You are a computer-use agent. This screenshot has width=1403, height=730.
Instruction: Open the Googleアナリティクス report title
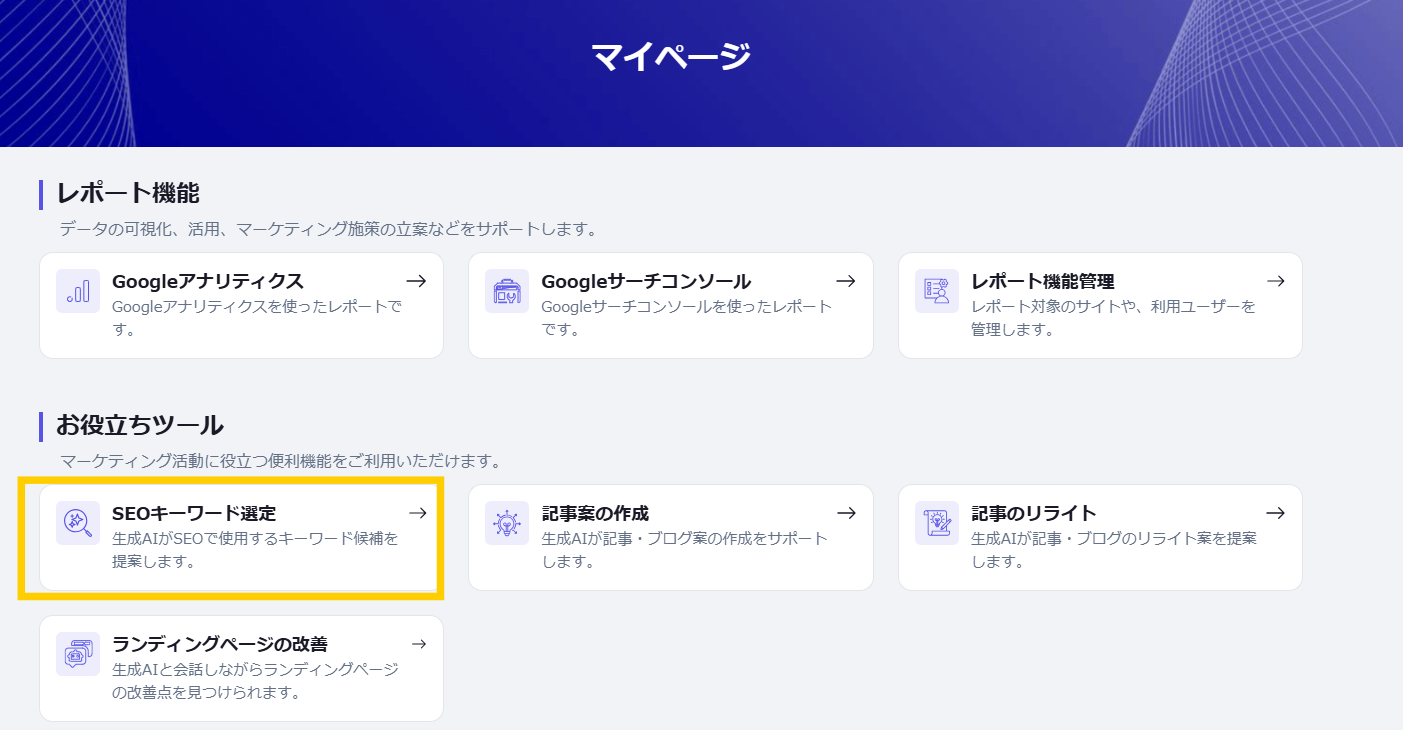pyautogui.click(x=207, y=282)
